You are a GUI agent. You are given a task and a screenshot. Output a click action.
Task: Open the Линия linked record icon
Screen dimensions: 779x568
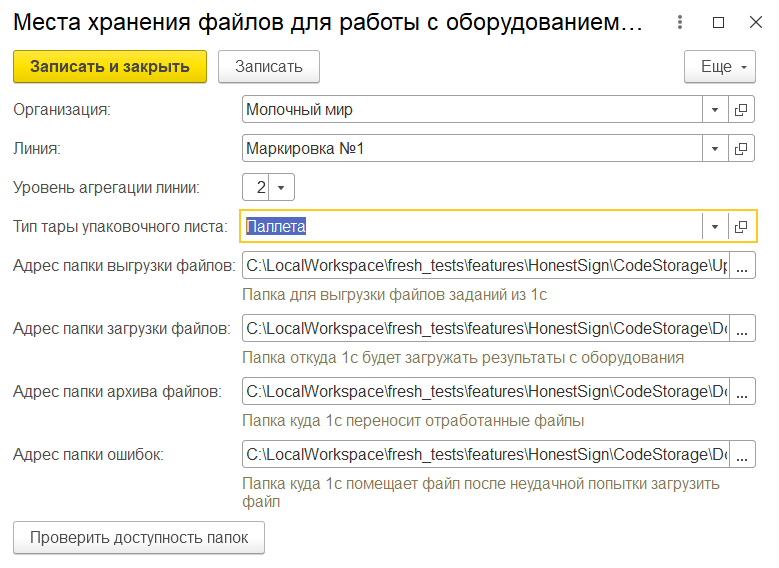(741, 149)
